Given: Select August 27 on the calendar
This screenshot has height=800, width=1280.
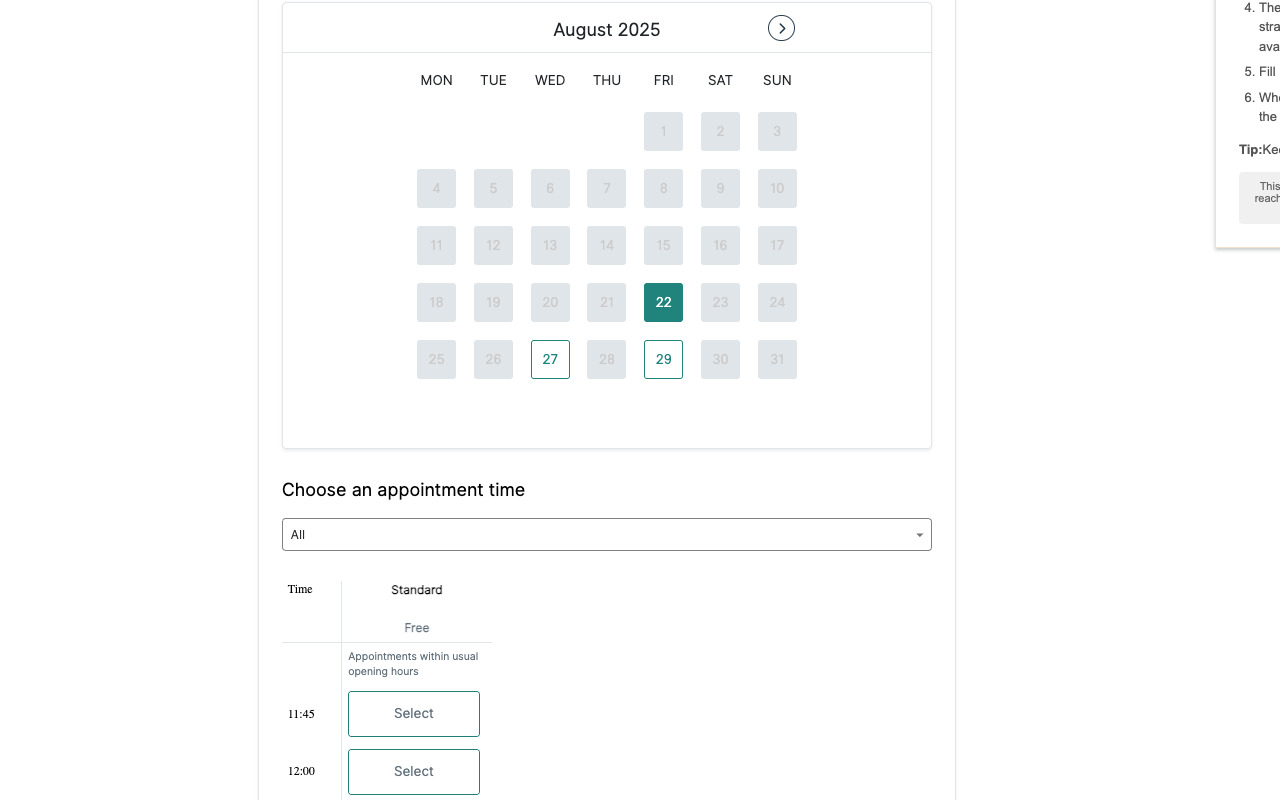Looking at the screenshot, I should 550,359.
